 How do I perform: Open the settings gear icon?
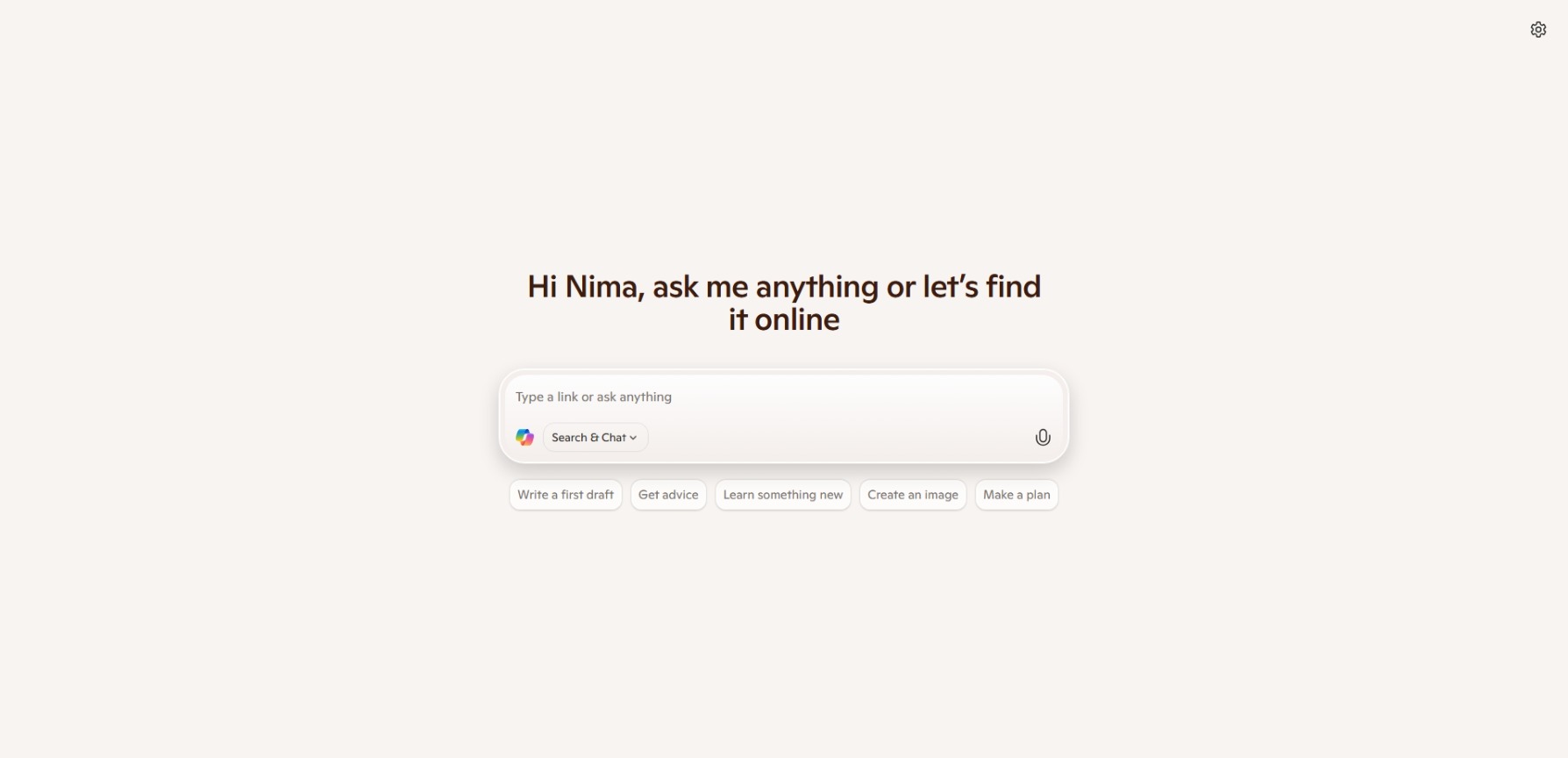pos(1538,30)
